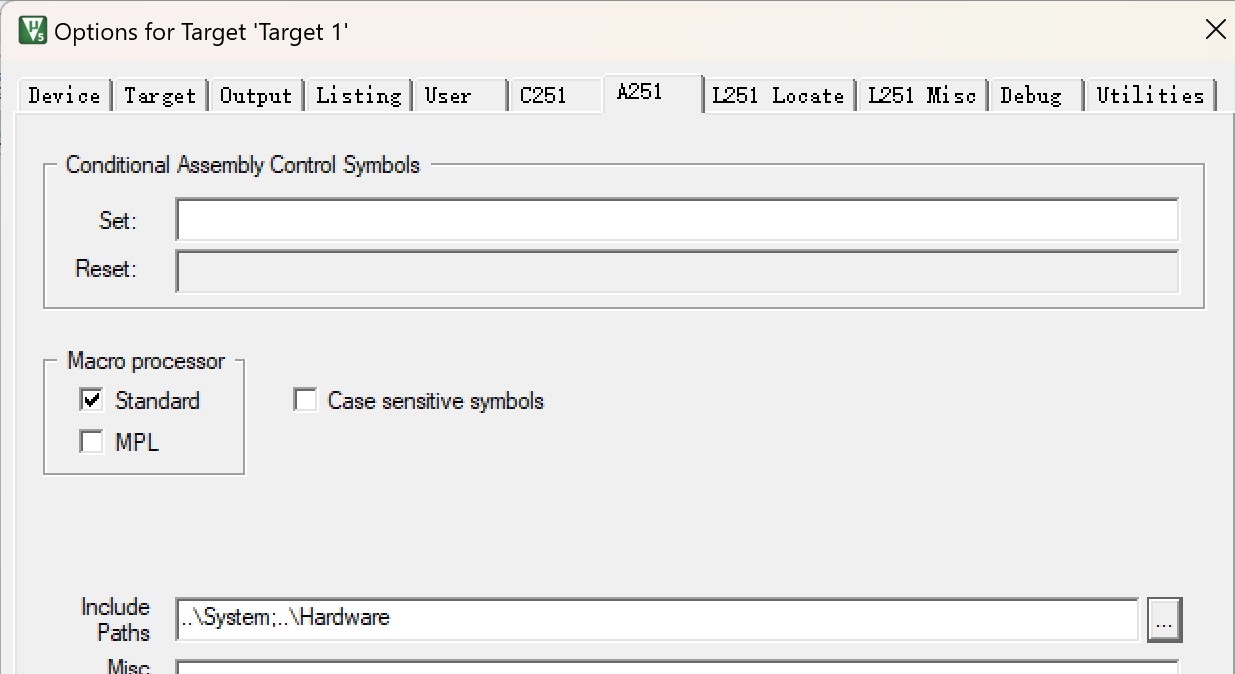Click the Include Paths text field
The height and width of the screenshot is (674, 1235).
657,619
